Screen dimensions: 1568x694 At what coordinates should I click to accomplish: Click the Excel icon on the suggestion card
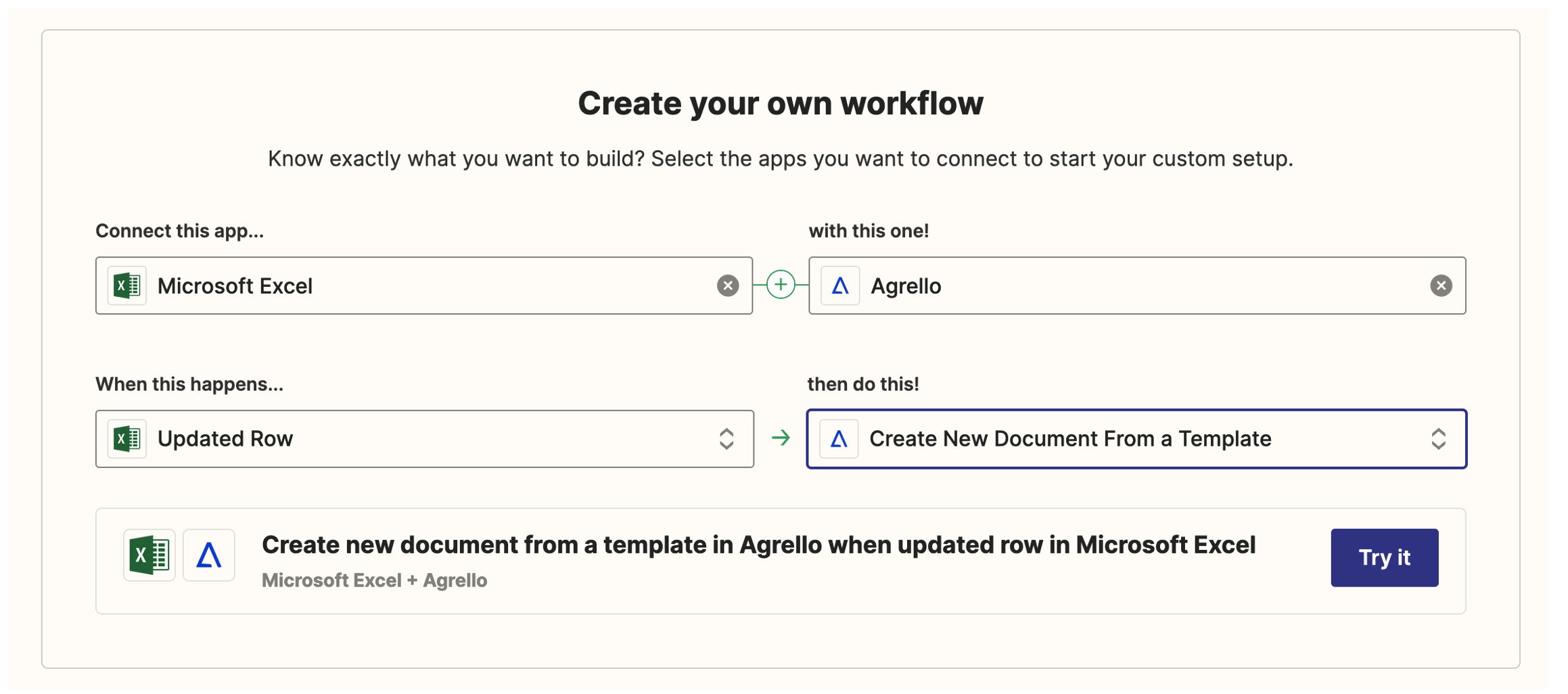(149, 555)
